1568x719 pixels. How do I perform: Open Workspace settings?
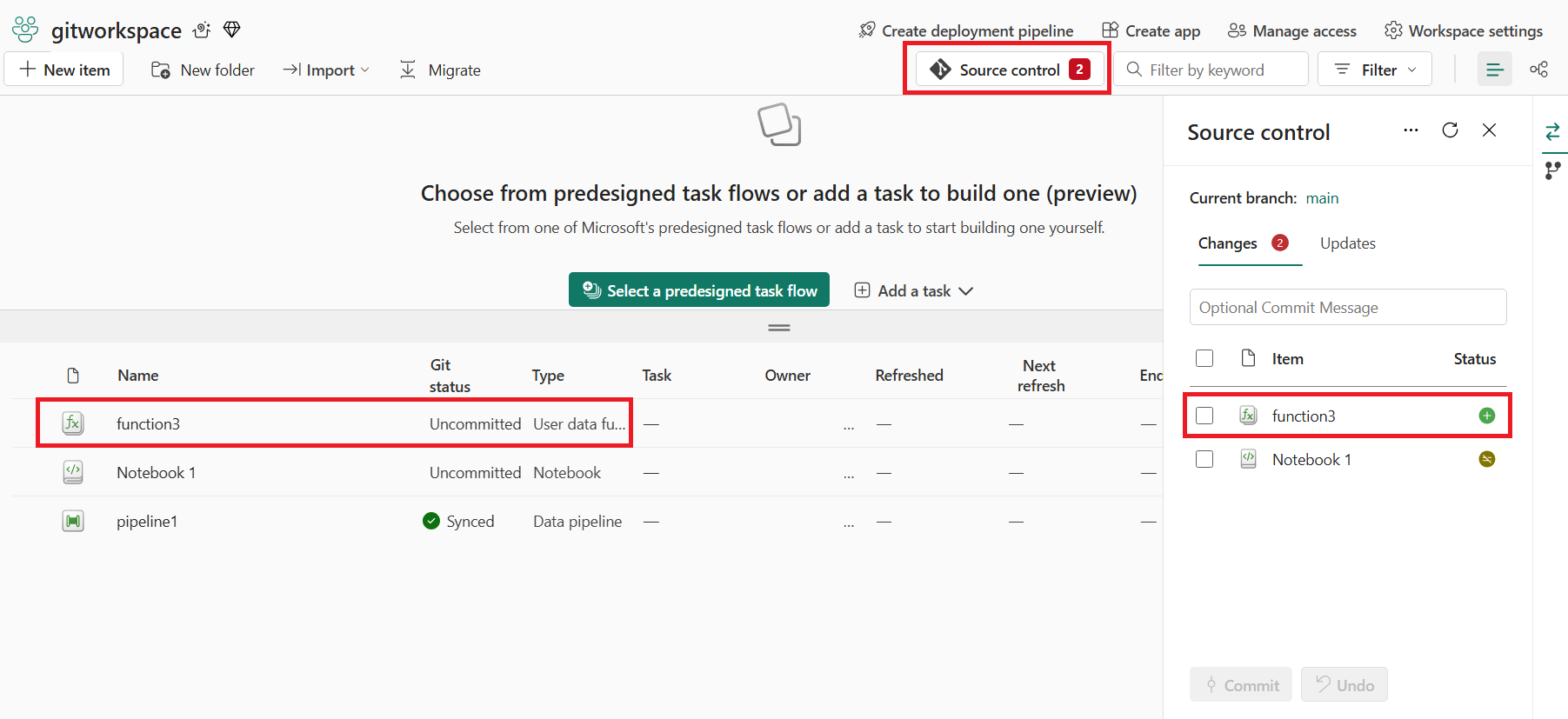coord(1464,30)
